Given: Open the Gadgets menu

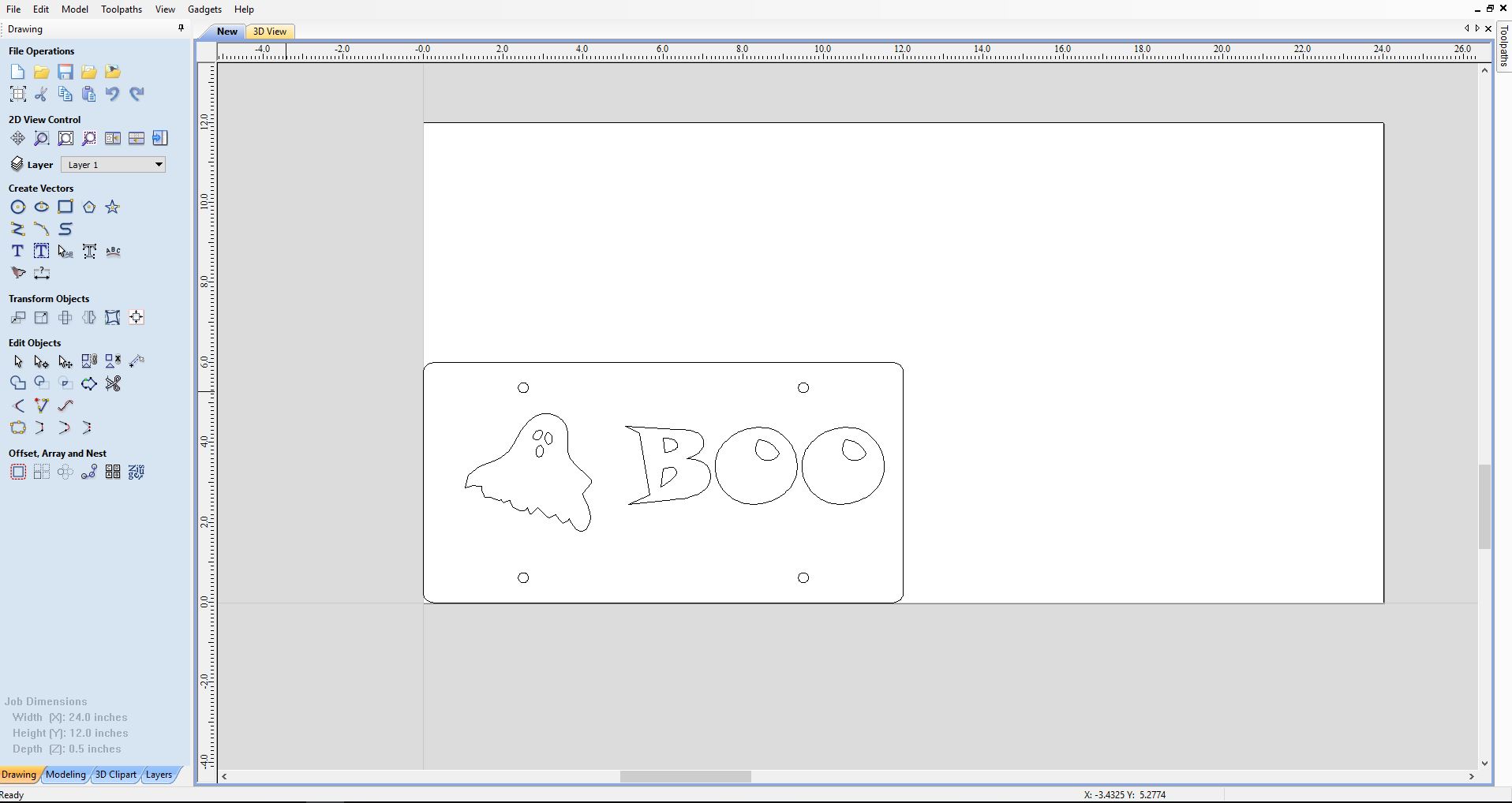Looking at the screenshot, I should (x=204, y=9).
